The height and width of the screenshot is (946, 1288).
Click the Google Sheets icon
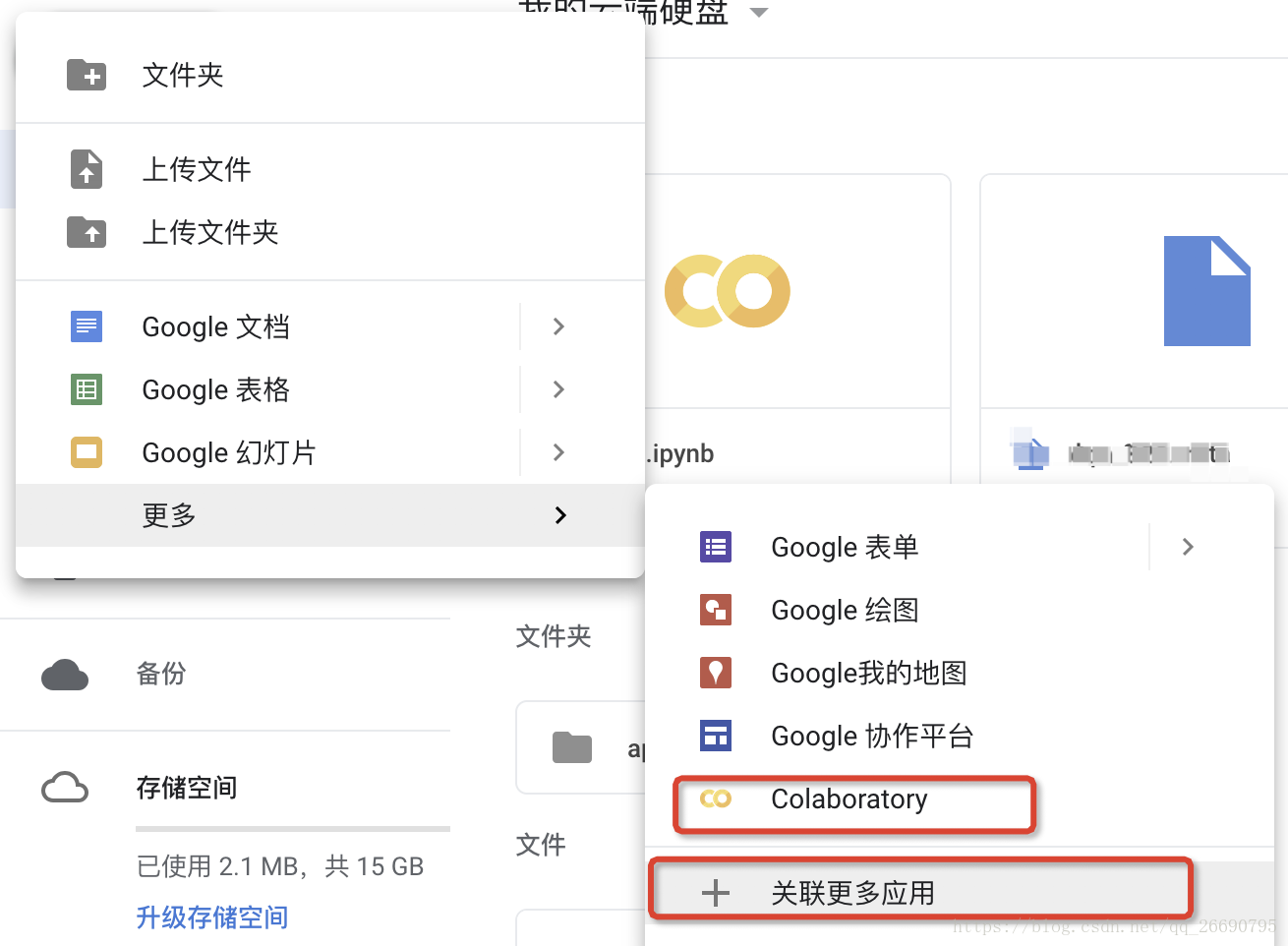coord(87,389)
